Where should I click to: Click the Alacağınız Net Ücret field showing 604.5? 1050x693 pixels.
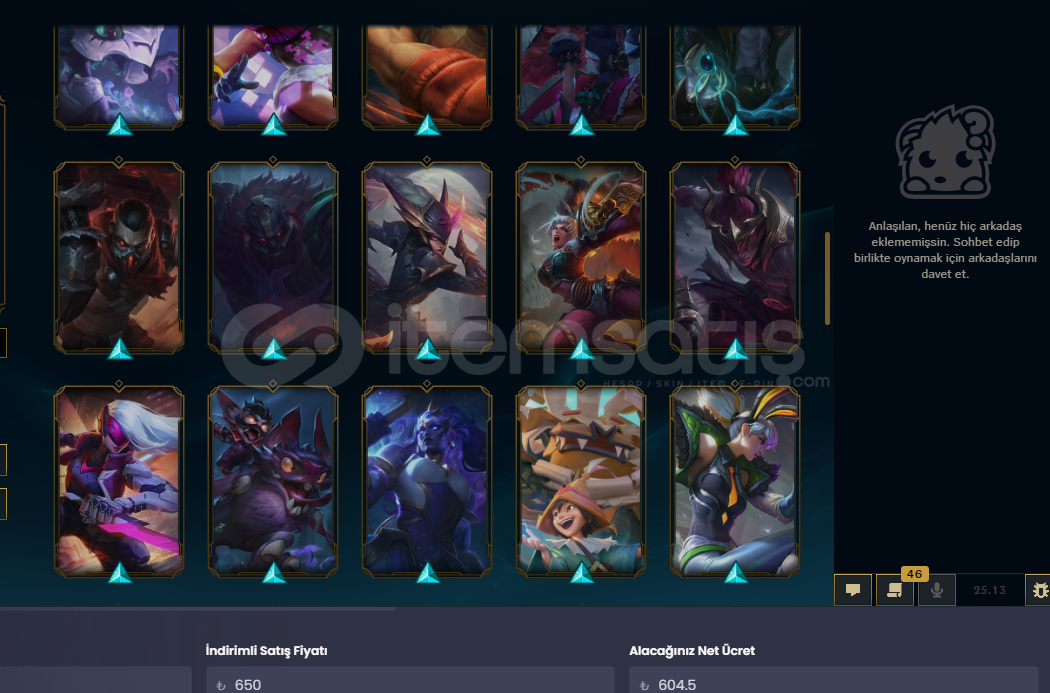click(x=834, y=680)
